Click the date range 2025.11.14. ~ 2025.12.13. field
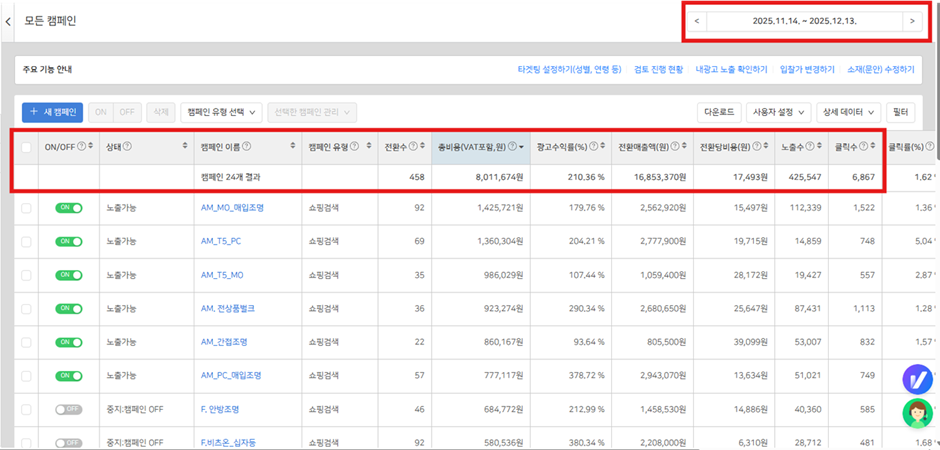Viewport: 940px width, 450px height. point(804,20)
